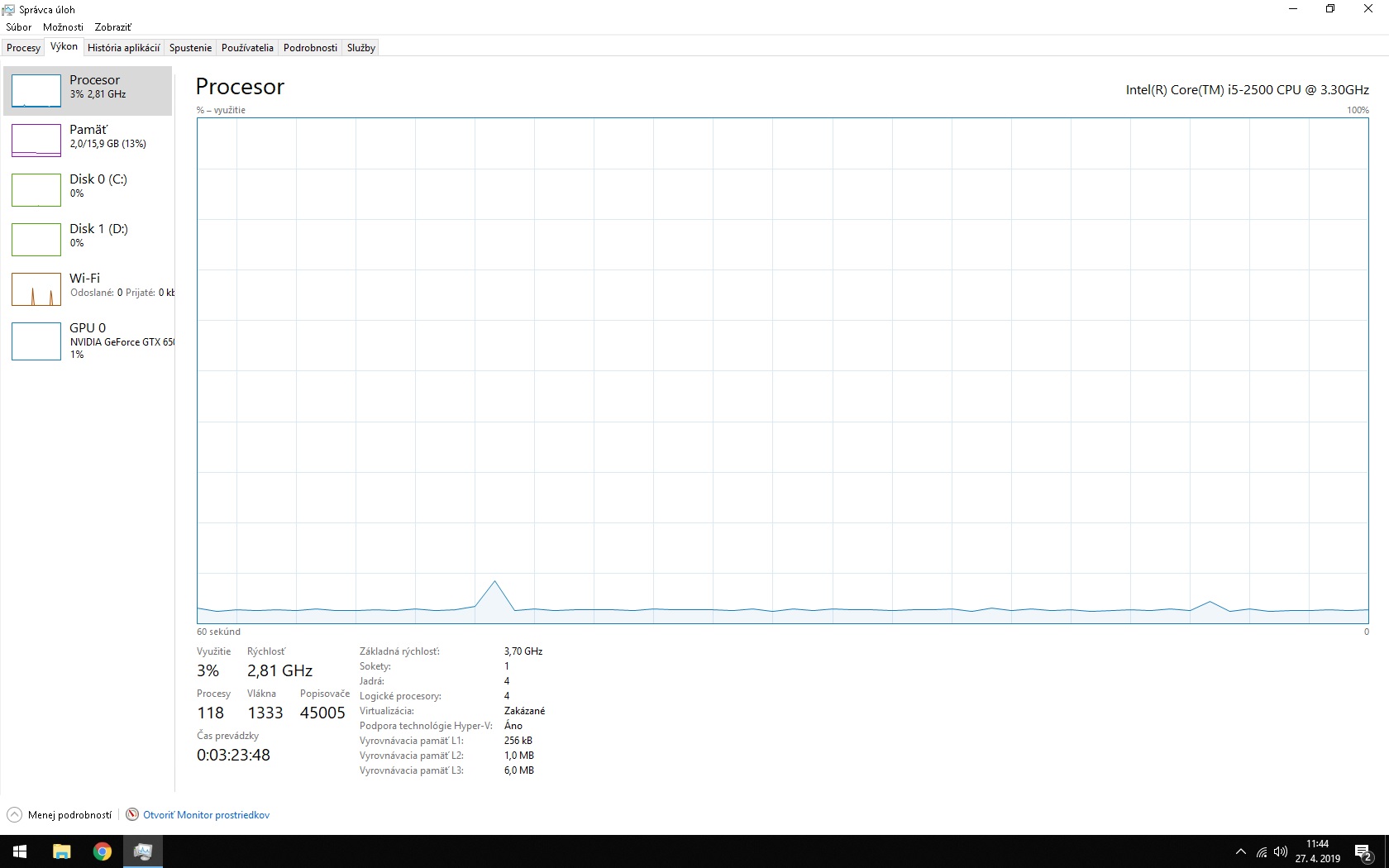This screenshot has width=1389, height=868.
Task: Select GPU 0 NVIDIA GeForce entry
Action: click(88, 341)
